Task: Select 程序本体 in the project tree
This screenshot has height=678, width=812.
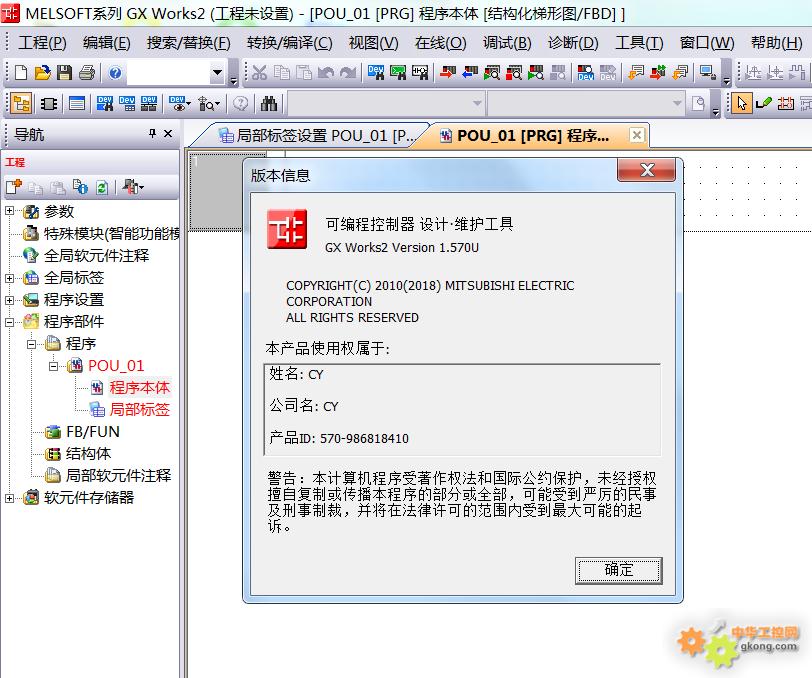Action: [139, 387]
